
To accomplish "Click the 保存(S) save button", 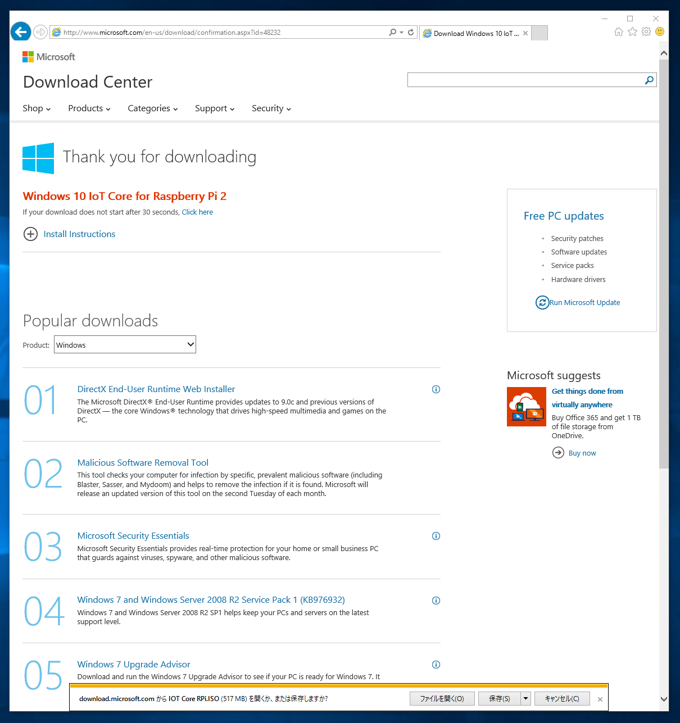I will click(499, 699).
